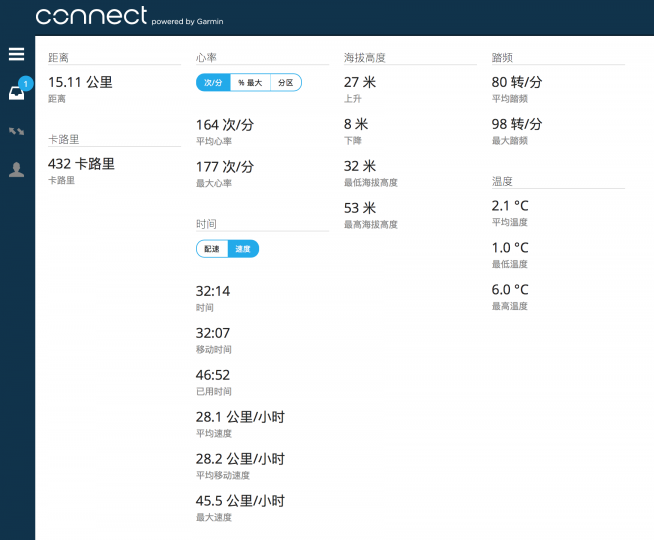
Task: Click the 45.5 公里/小时 max speed
Action: [x=240, y=501]
